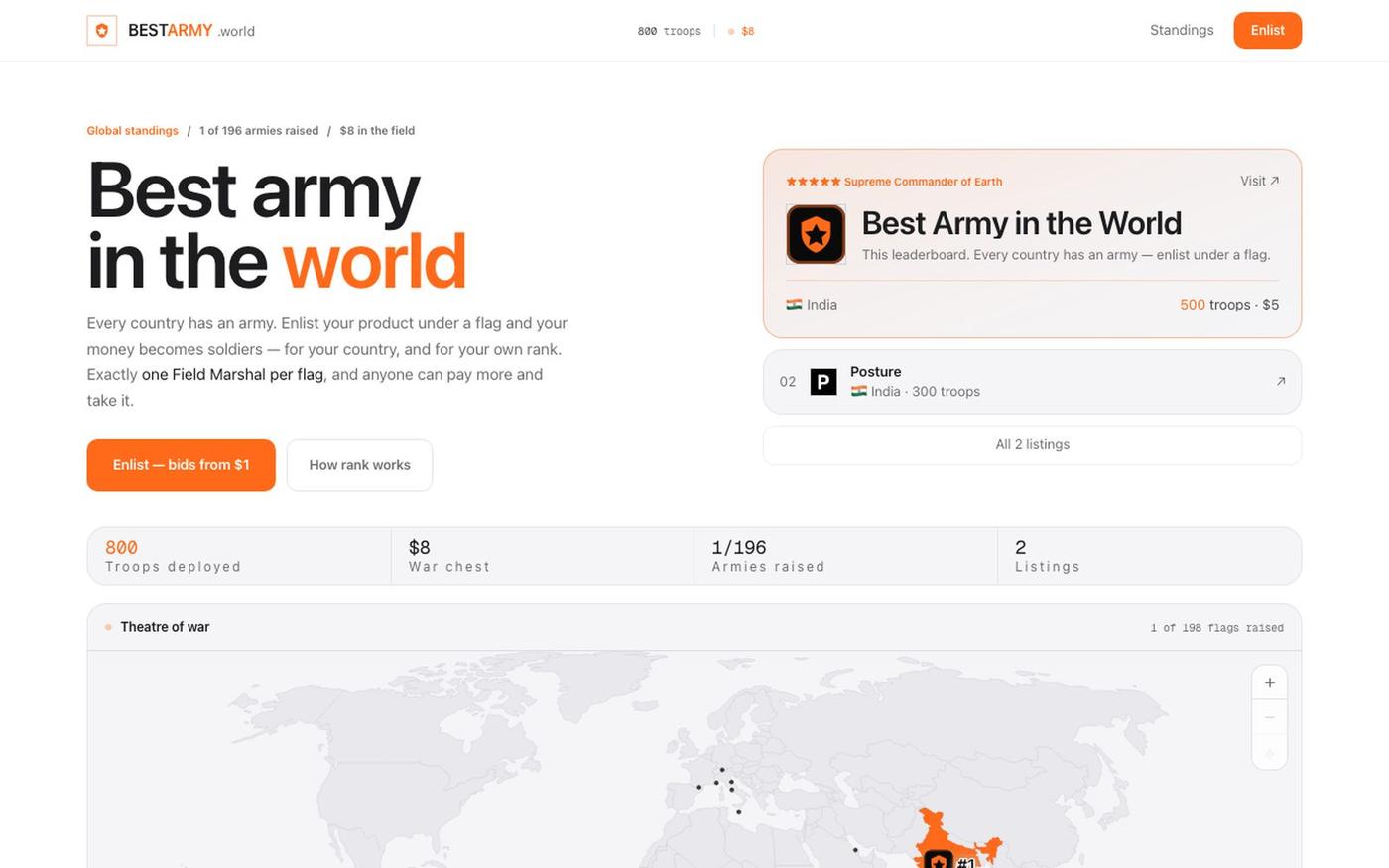Click the $8 header war chest indicator

tap(741, 31)
